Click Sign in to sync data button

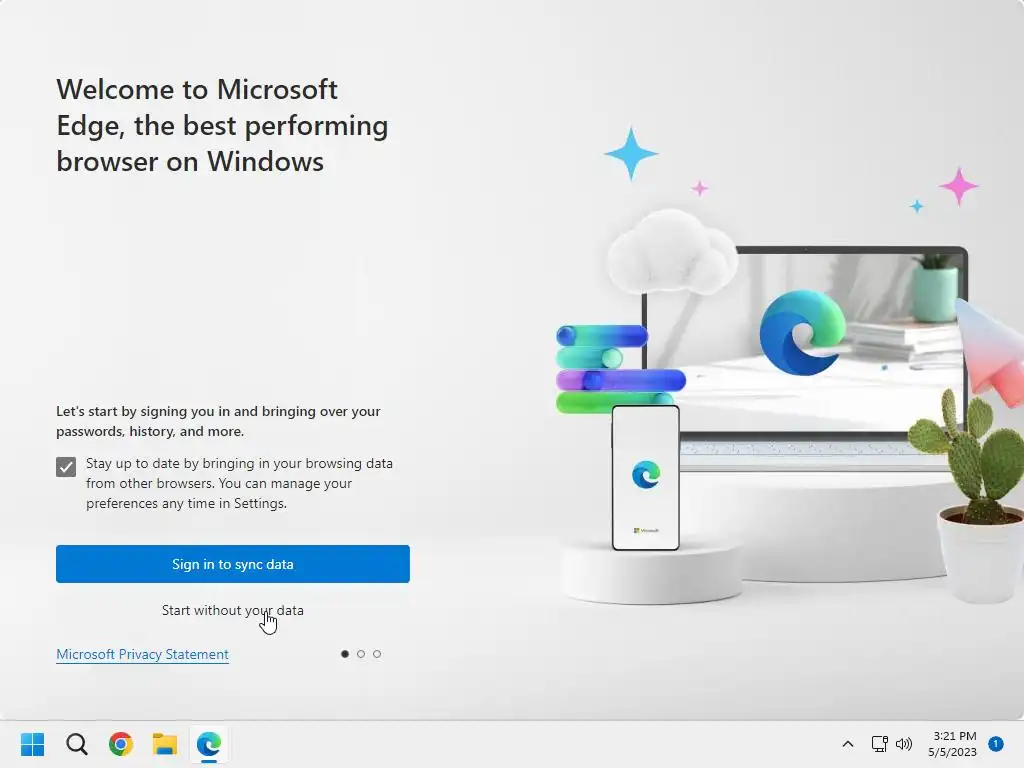coord(232,564)
